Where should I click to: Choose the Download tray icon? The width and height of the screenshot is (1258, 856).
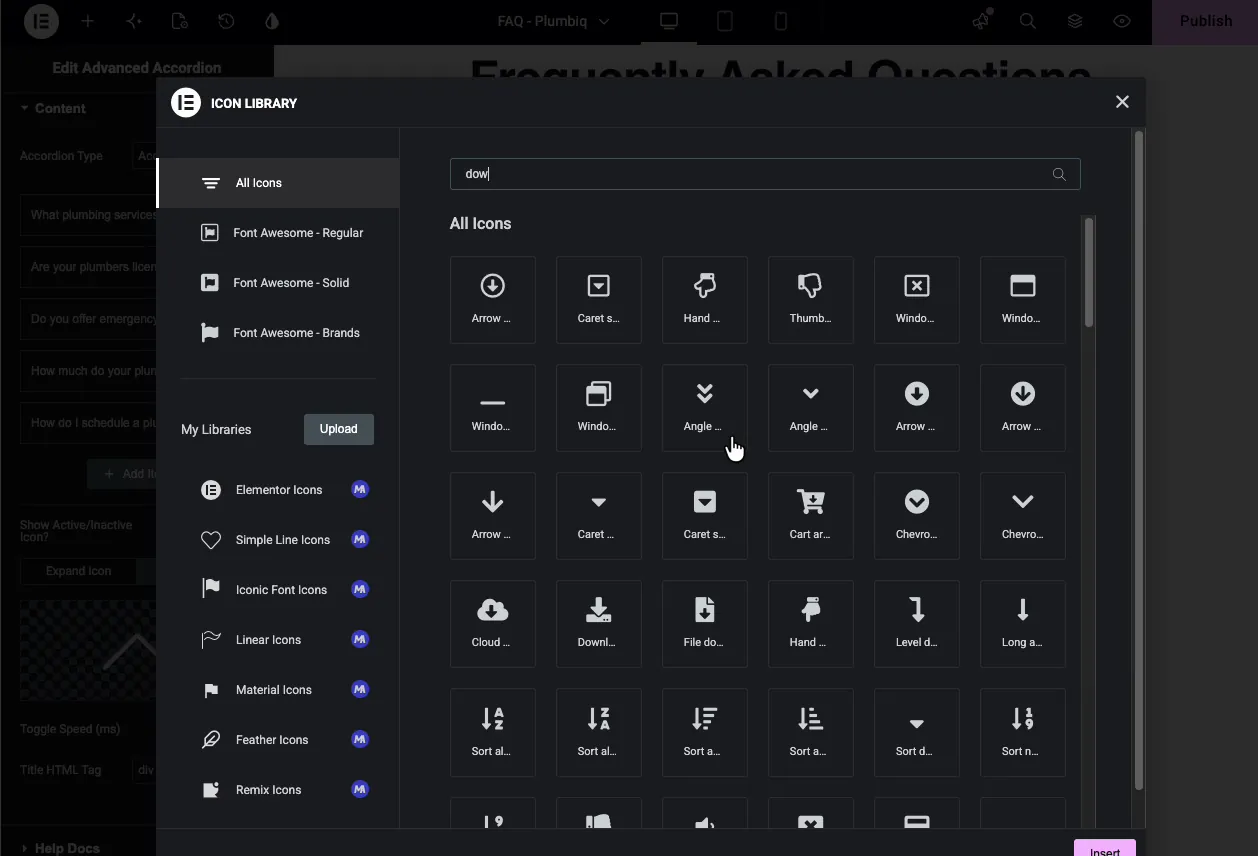pyautogui.click(x=598, y=624)
